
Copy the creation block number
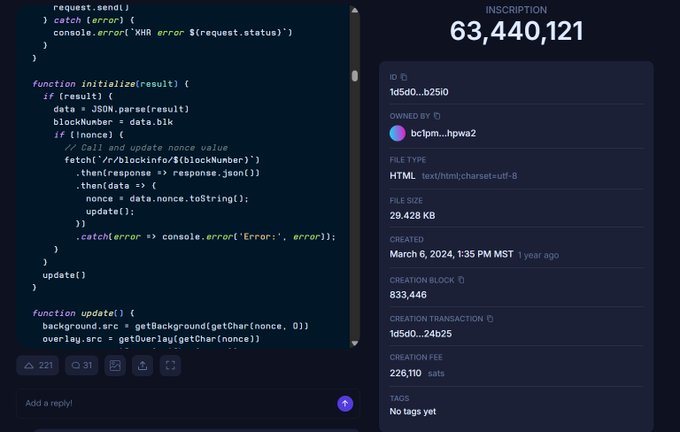[461, 280]
